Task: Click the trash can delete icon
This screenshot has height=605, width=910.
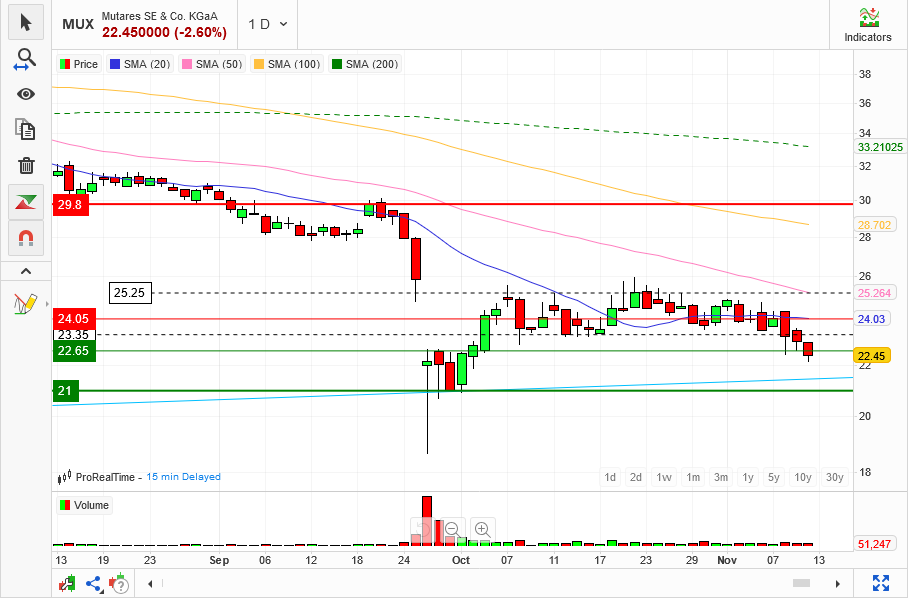Action: pyautogui.click(x=26, y=165)
